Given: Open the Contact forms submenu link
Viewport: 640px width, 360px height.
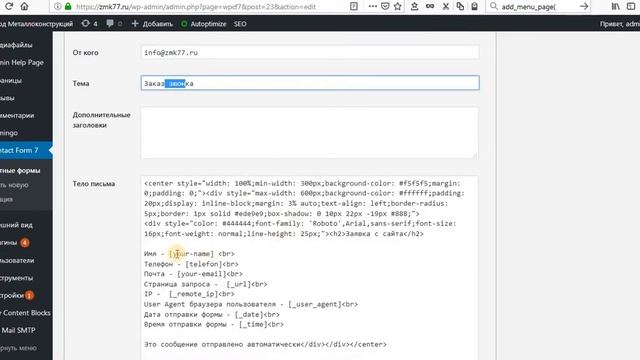Looking at the screenshot, I should click(x=20, y=171).
